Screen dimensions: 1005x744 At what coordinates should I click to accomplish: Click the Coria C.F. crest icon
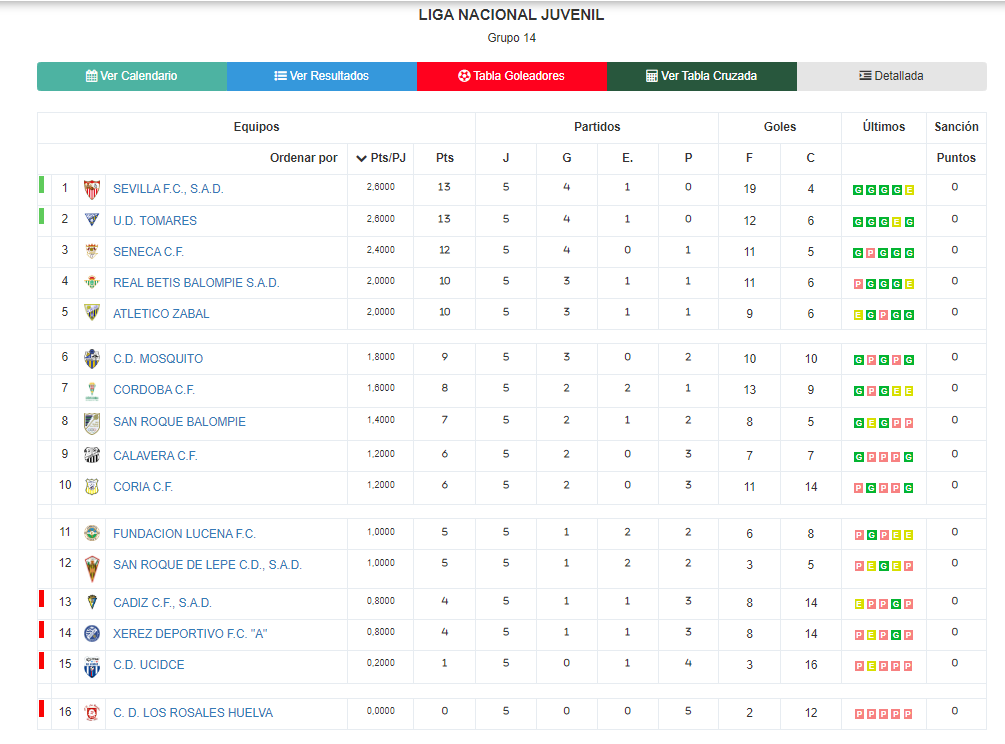pyautogui.click(x=92, y=487)
